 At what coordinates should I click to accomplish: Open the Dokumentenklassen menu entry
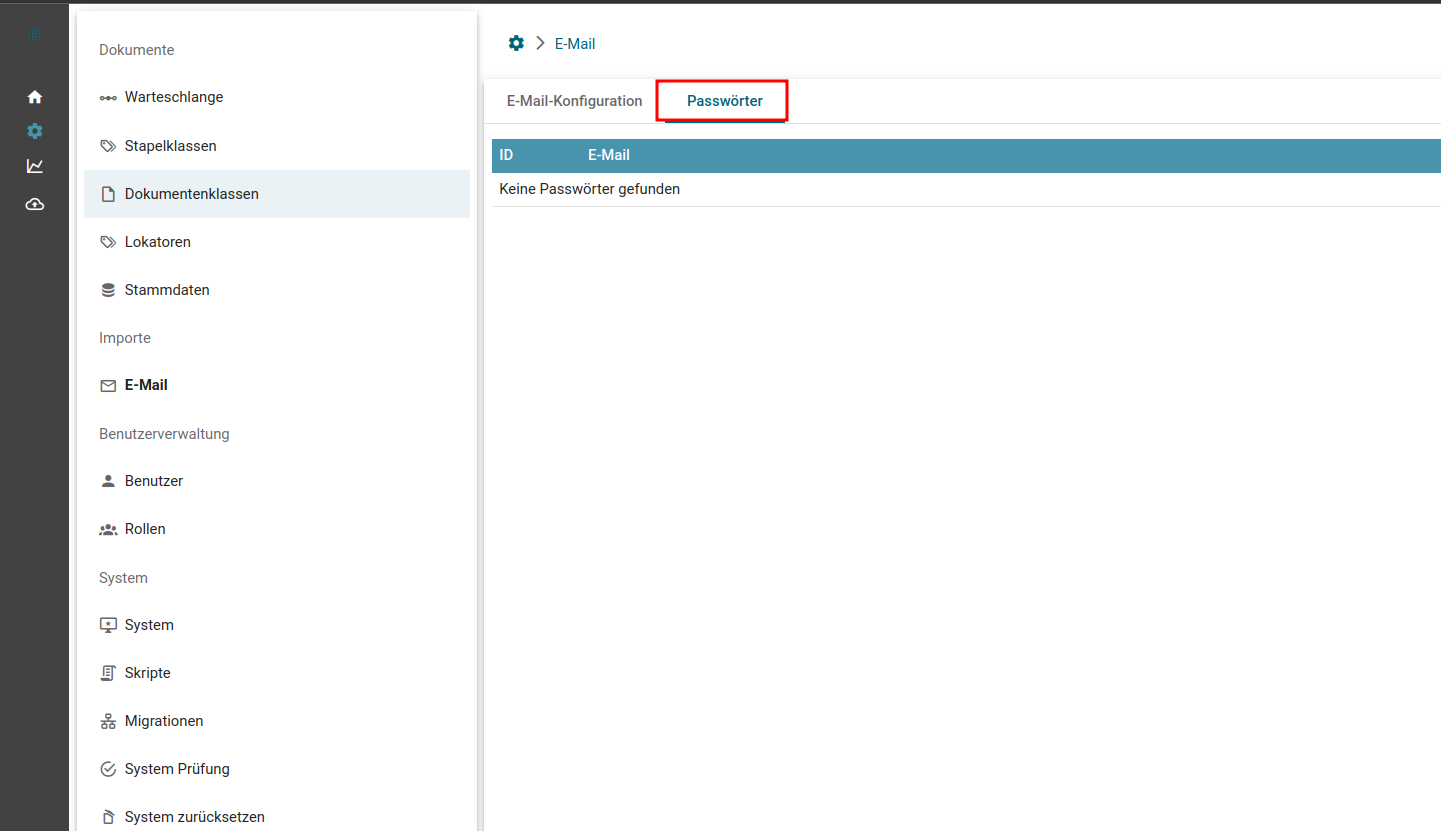(x=191, y=194)
